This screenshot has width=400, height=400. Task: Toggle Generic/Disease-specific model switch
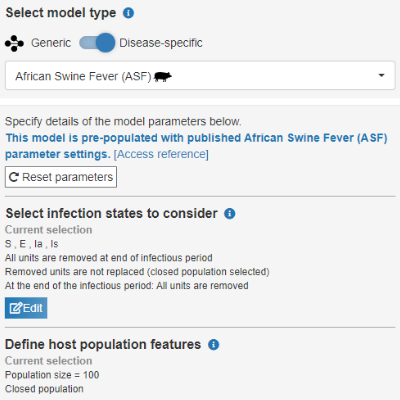[x=97, y=43]
